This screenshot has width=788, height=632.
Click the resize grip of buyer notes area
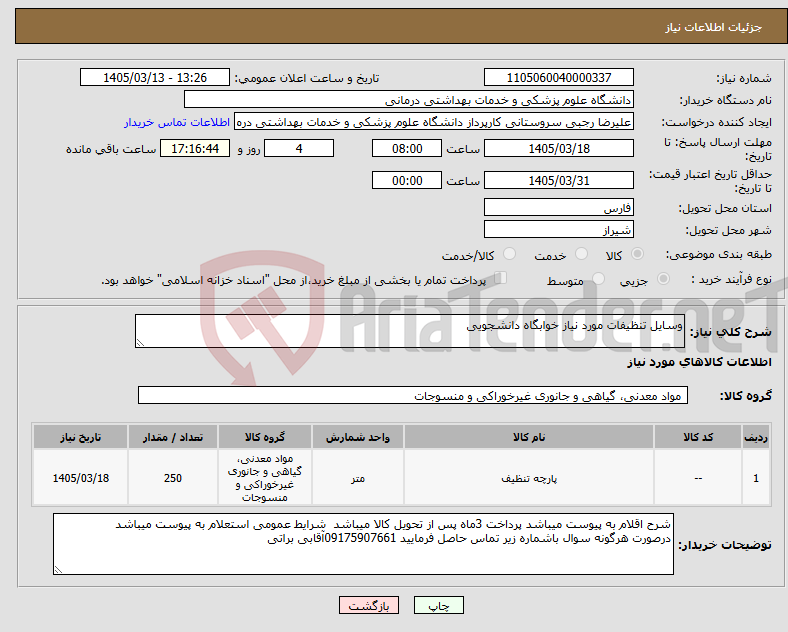tap(58, 570)
